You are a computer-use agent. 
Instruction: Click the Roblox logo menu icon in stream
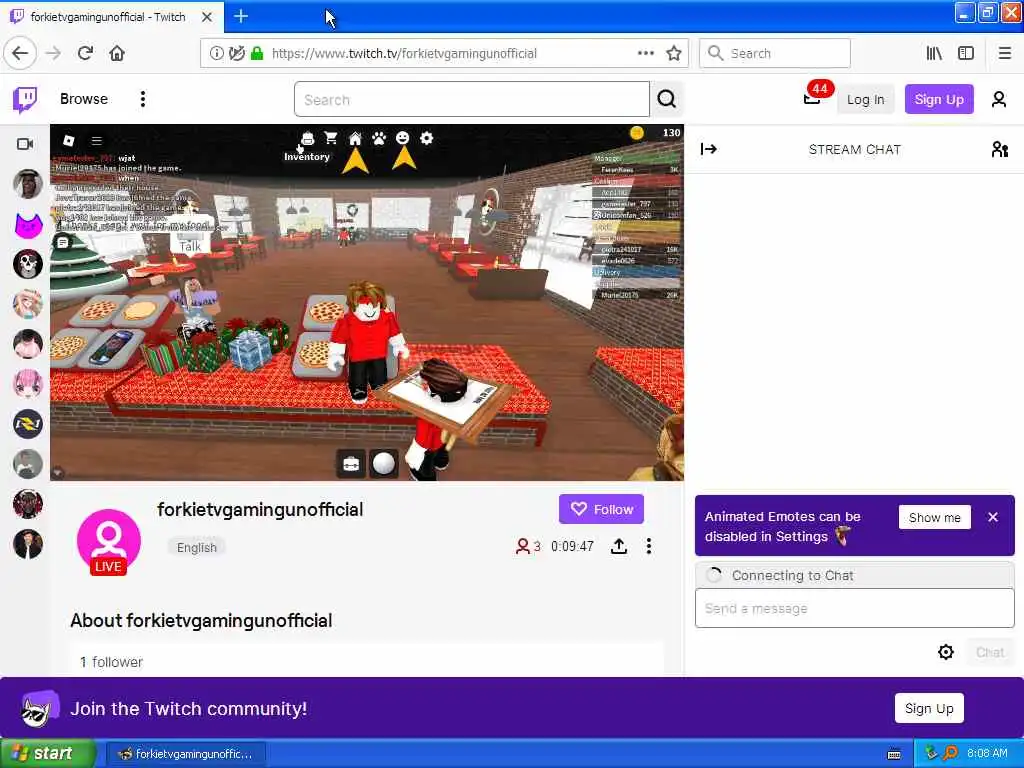click(69, 140)
